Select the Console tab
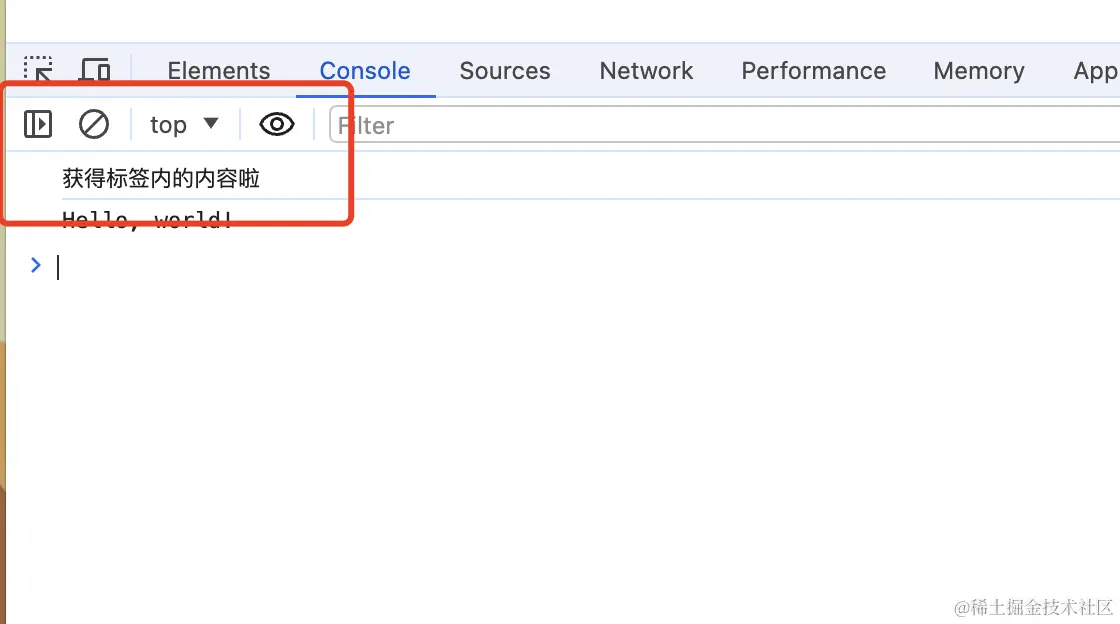Image resolution: width=1120 pixels, height=624 pixels. pyautogui.click(x=365, y=71)
